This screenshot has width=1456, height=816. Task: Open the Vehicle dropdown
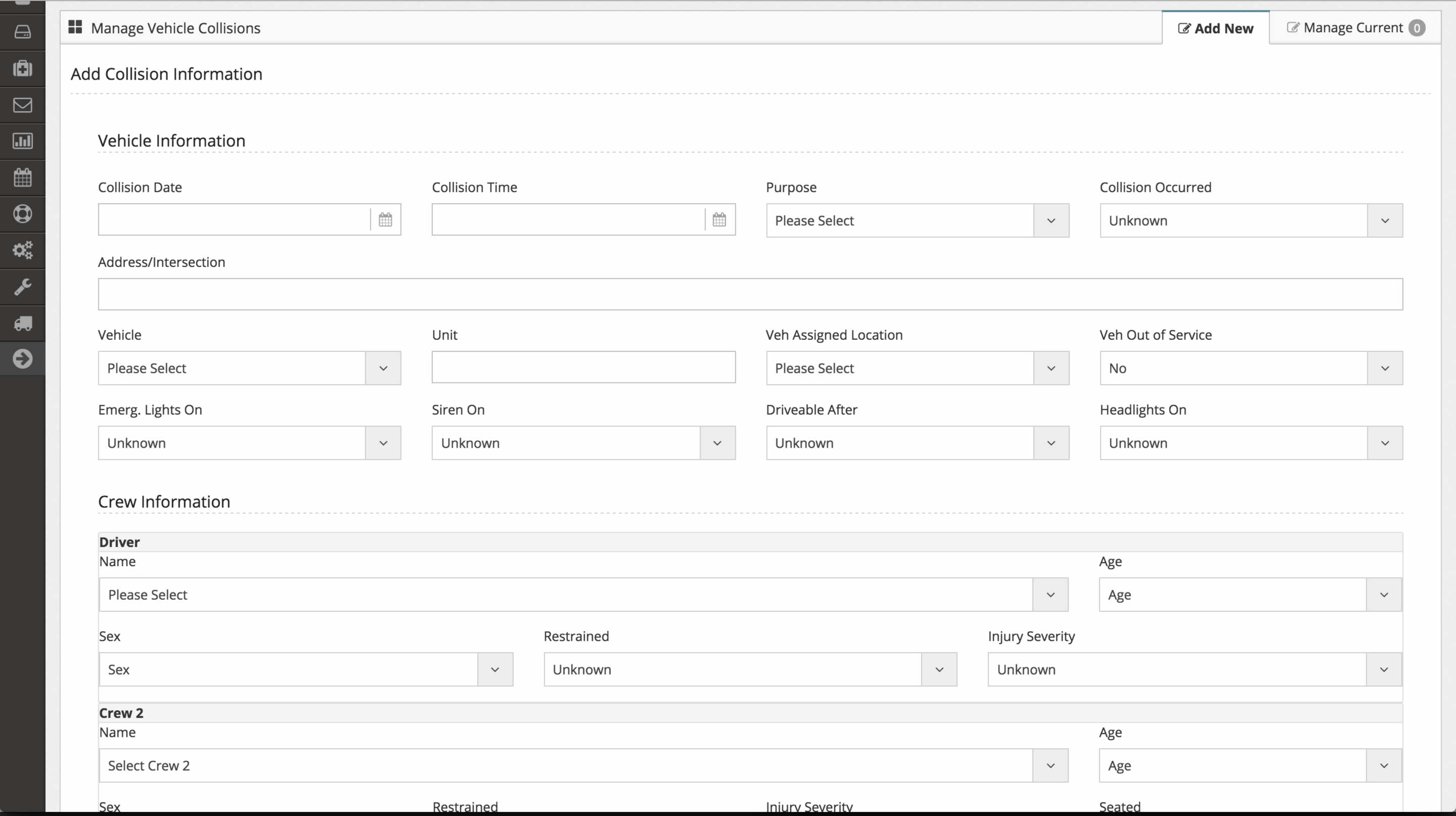click(249, 368)
